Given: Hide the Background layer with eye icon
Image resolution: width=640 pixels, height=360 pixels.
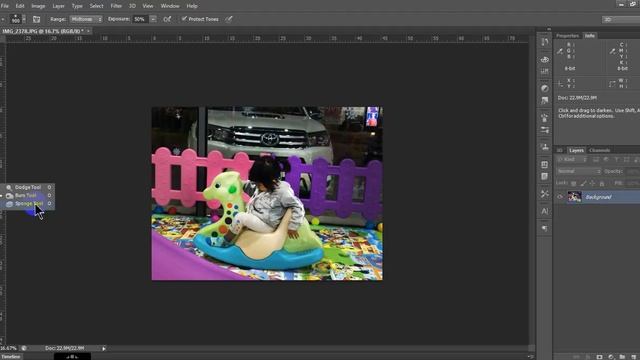Looking at the screenshot, I should [x=560, y=197].
